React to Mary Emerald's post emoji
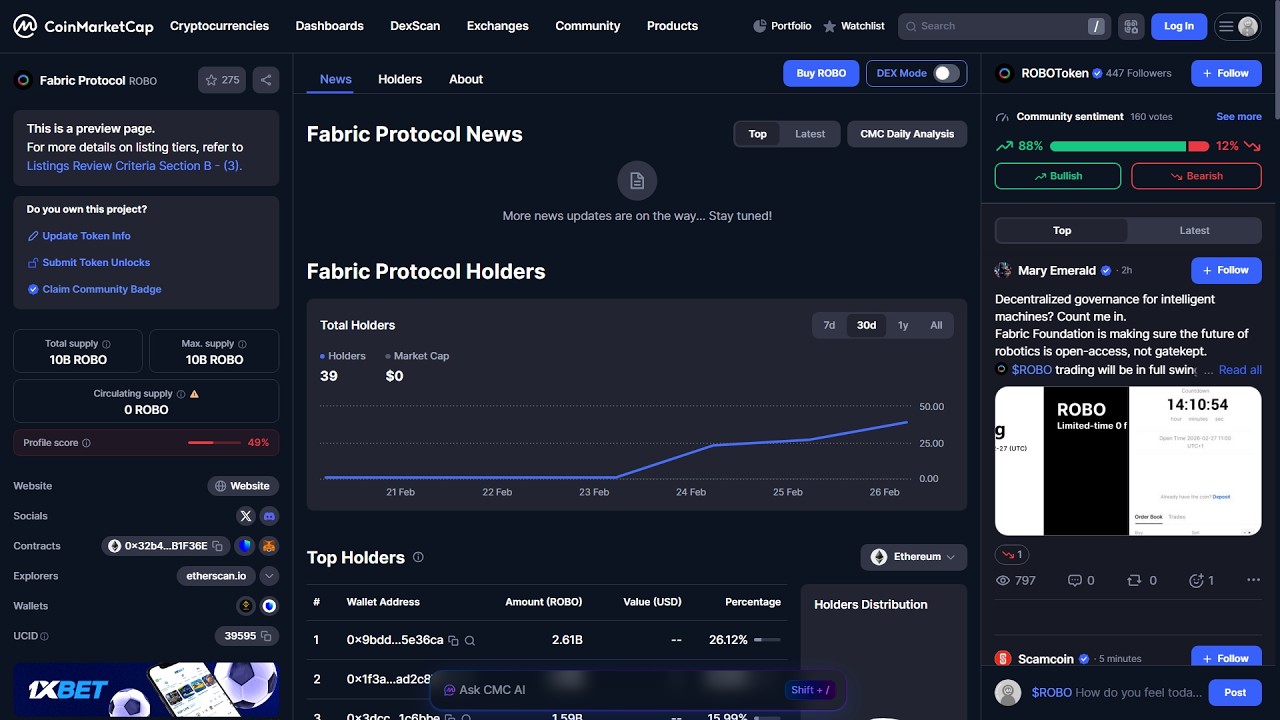 (1201, 580)
